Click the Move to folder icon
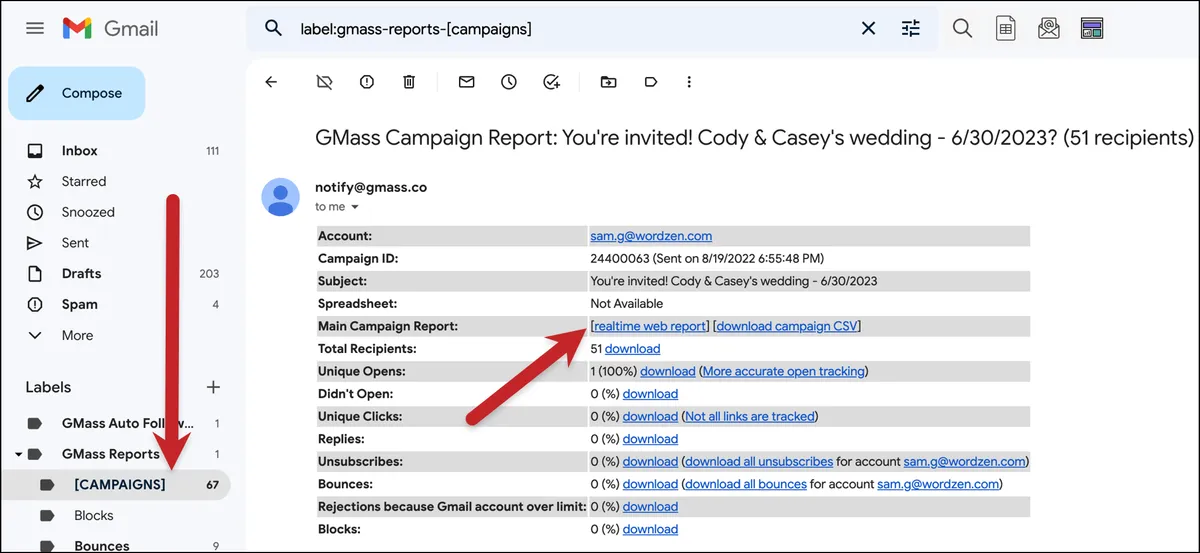 [x=608, y=82]
